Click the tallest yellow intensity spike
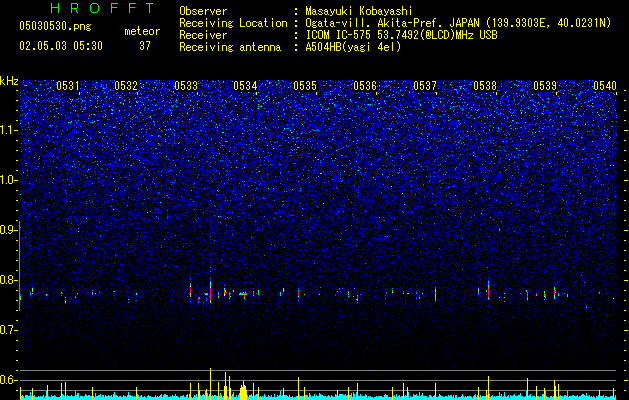This screenshot has height=400, width=629. tap(210, 383)
